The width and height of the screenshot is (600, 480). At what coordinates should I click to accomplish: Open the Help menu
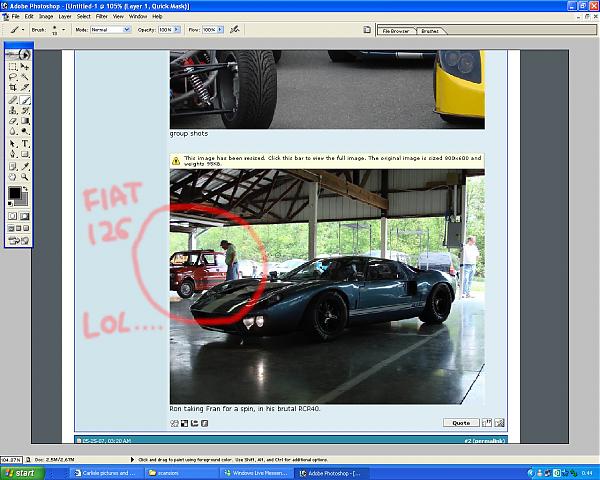(157, 16)
